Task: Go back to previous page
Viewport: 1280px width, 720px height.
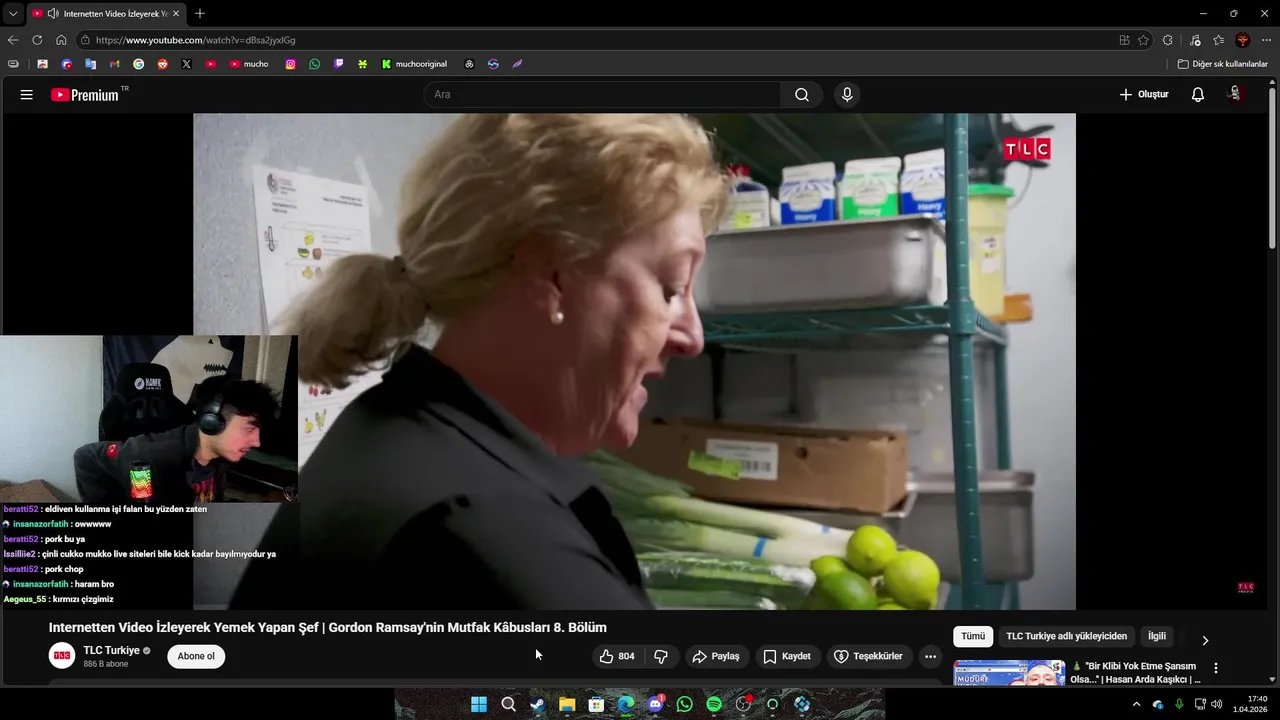Action: (13, 40)
